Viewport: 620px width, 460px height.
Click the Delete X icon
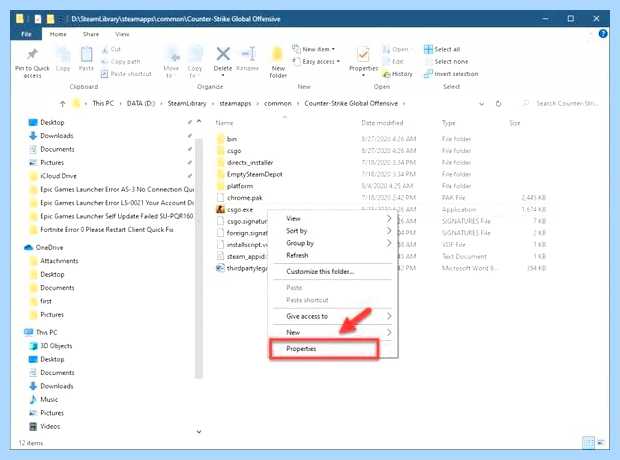223,54
